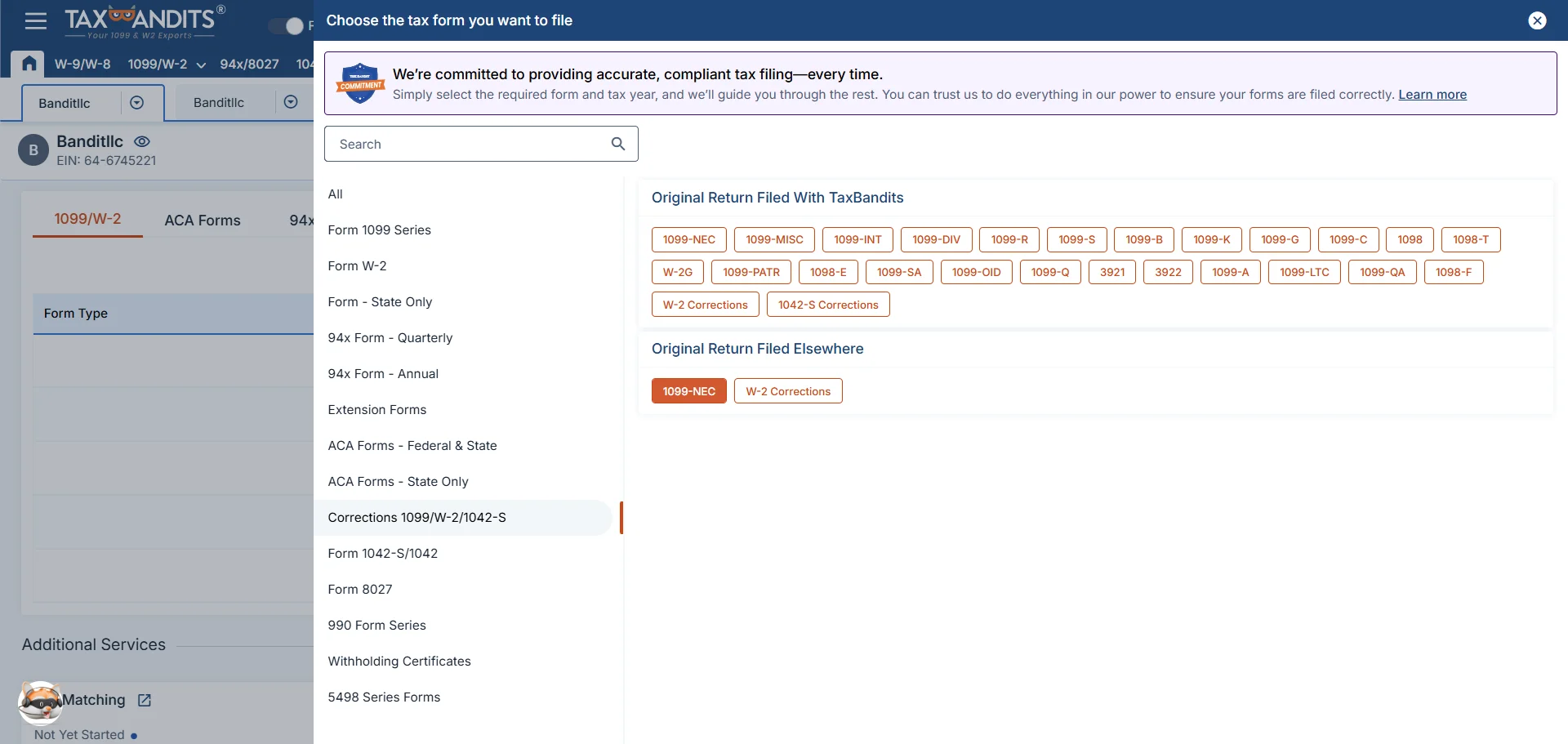Select ACA Forms - Federal & State
This screenshot has height=744, width=1568.
tap(463, 445)
